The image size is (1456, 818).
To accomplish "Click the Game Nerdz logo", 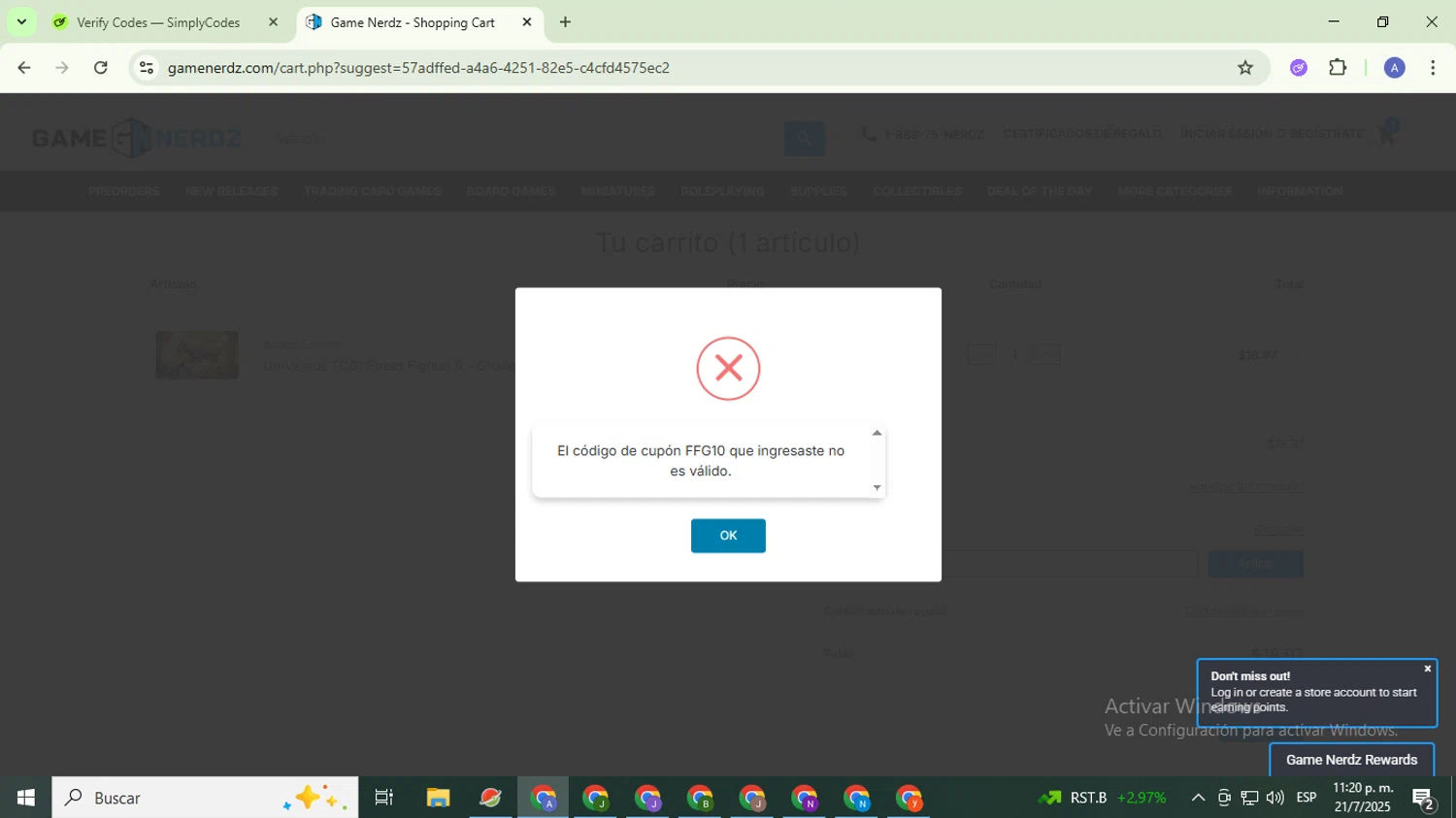I will tap(136, 139).
